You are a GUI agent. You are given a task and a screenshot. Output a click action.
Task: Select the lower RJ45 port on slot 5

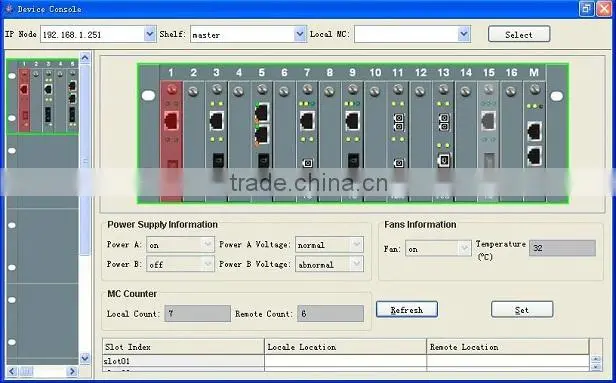point(262,135)
